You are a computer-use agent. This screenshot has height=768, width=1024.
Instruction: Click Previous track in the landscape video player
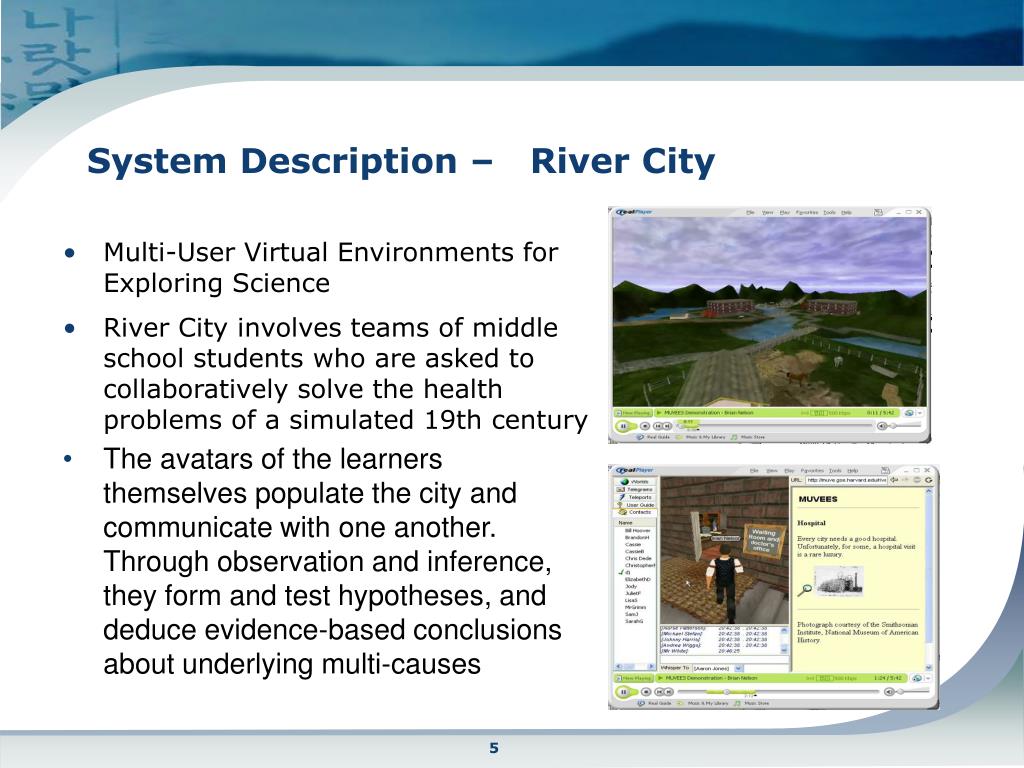(x=658, y=426)
